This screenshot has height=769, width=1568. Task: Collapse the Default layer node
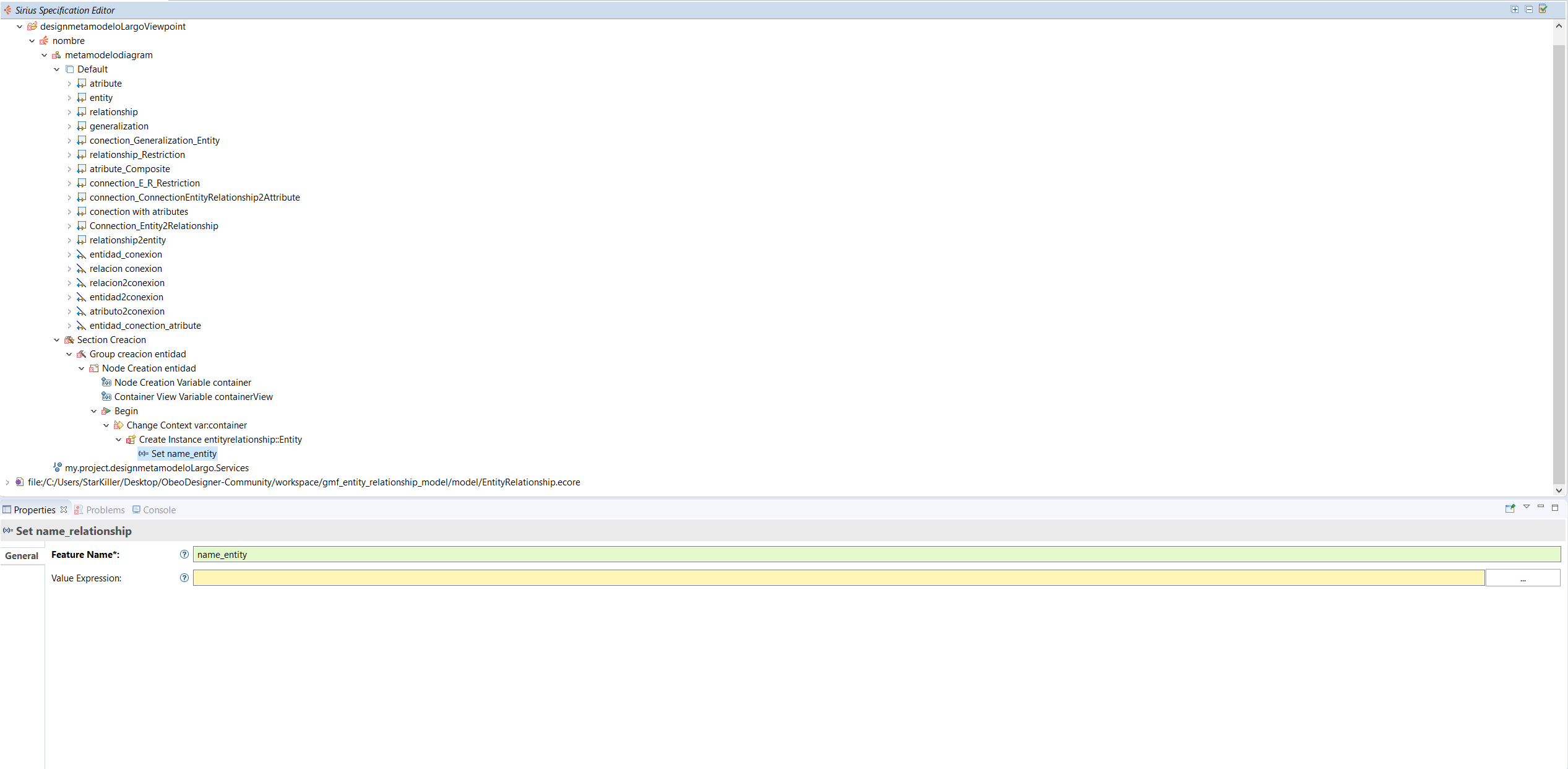coord(57,69)
